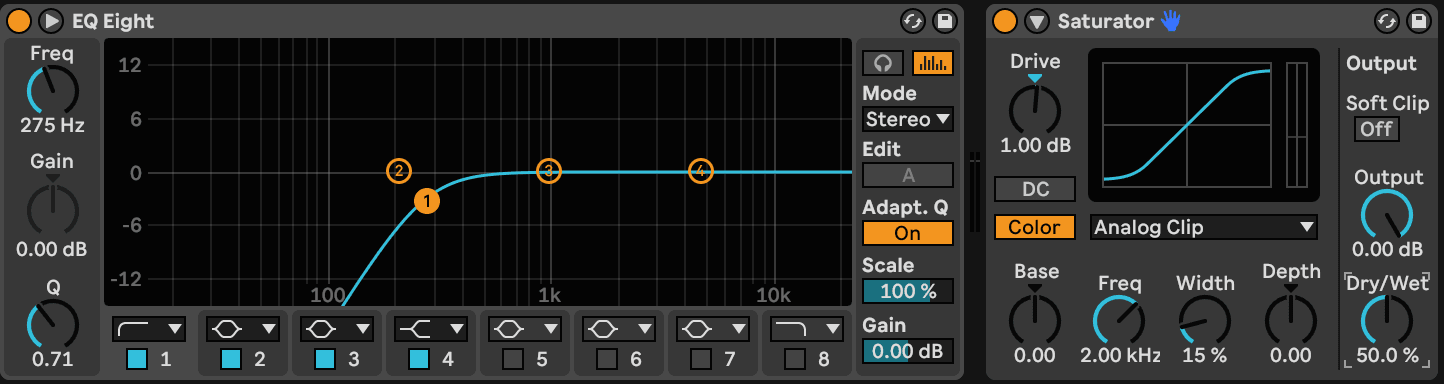Toggle the EQ Eight spectrum analyzer icon
This screenshot has height=384, width=1444.
(932, 63)
